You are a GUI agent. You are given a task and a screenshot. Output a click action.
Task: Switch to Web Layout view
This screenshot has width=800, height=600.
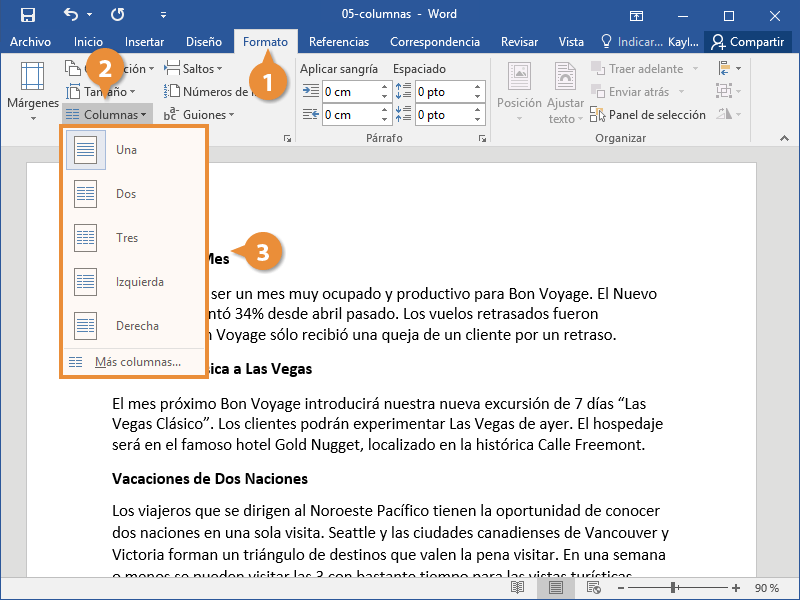pyautogui.click(x=594, y=588)
